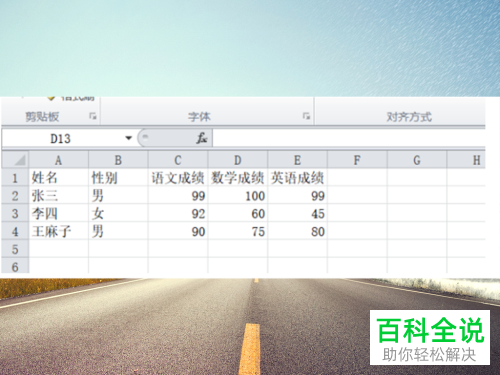Click cell containing 60
The image size is (500, 375).
238,213
